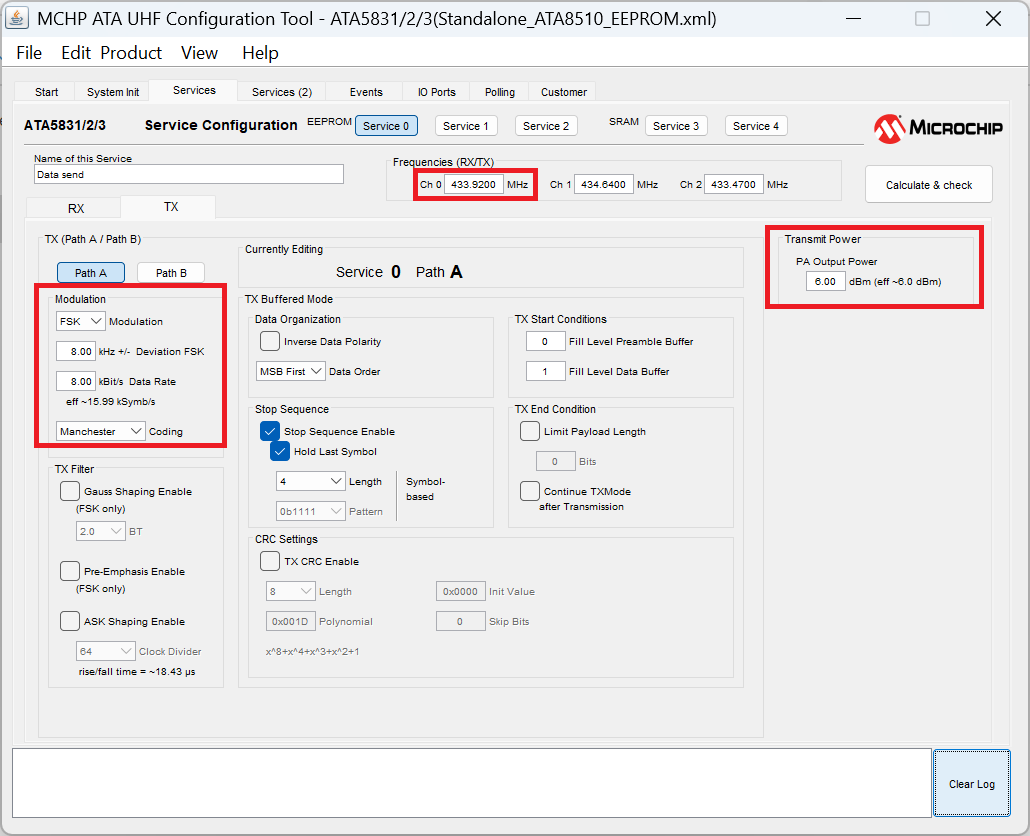Enable TX CRC checkbox
The height and width of the screenshot is (836, 1030).
coord(270,561)
